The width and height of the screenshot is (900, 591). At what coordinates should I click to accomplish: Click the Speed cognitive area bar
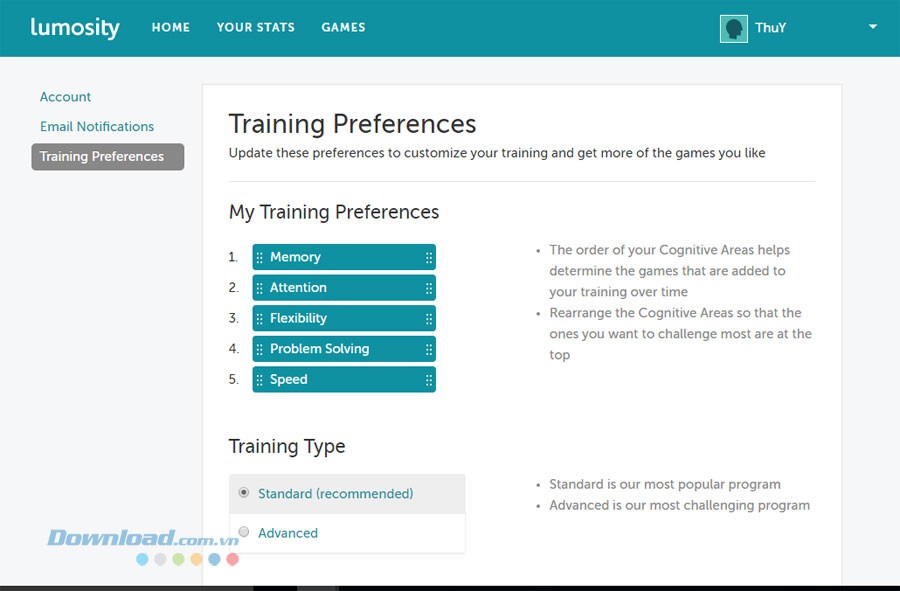point(340,380)
